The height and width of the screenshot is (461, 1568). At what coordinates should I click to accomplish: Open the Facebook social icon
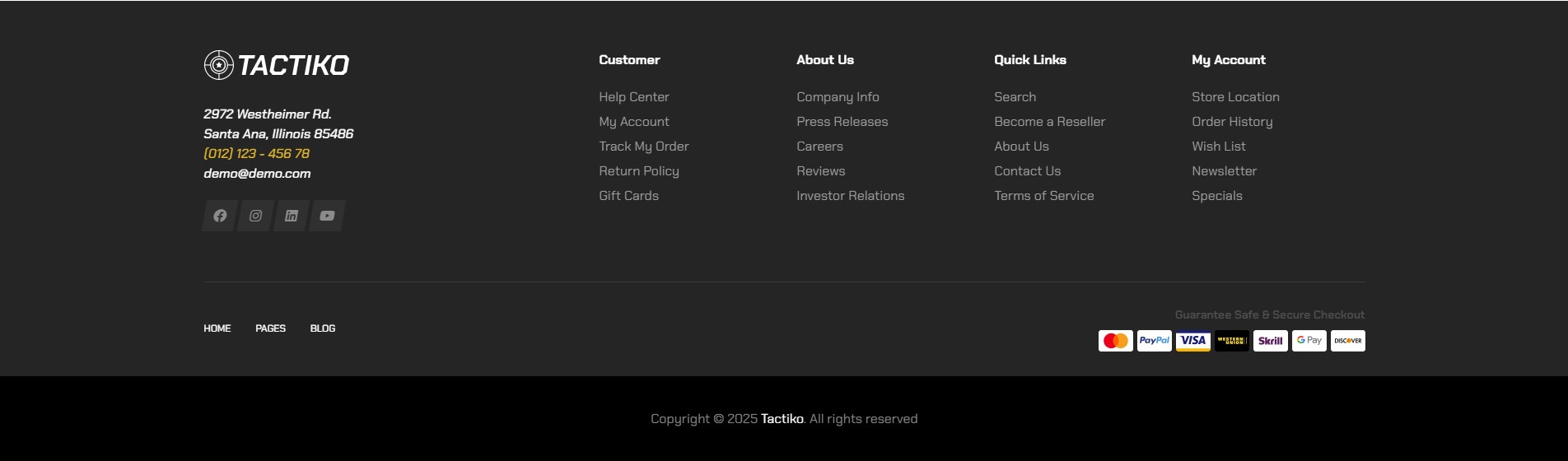(x=220, y=216)
